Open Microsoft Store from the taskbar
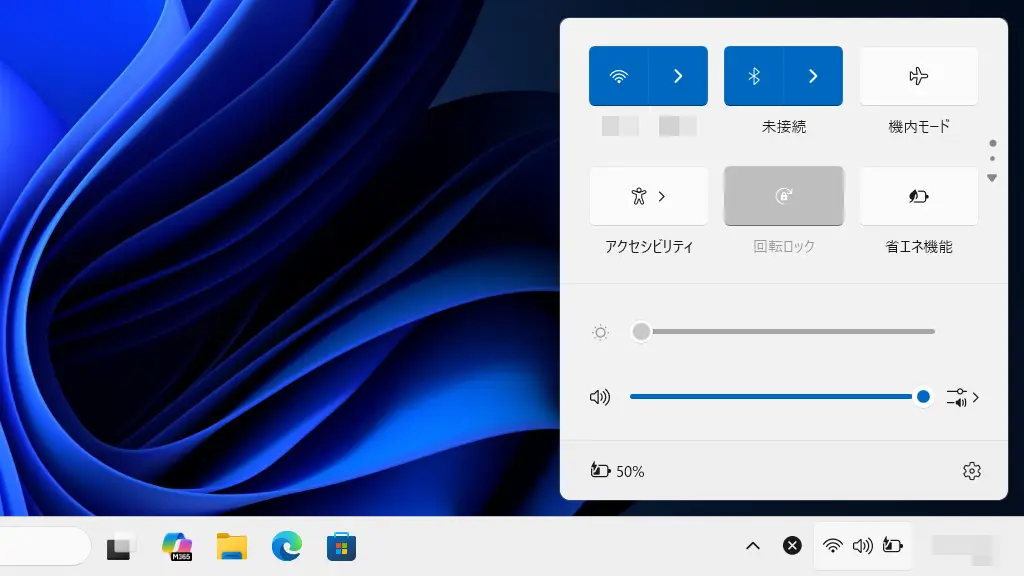 tap(341, 546)
